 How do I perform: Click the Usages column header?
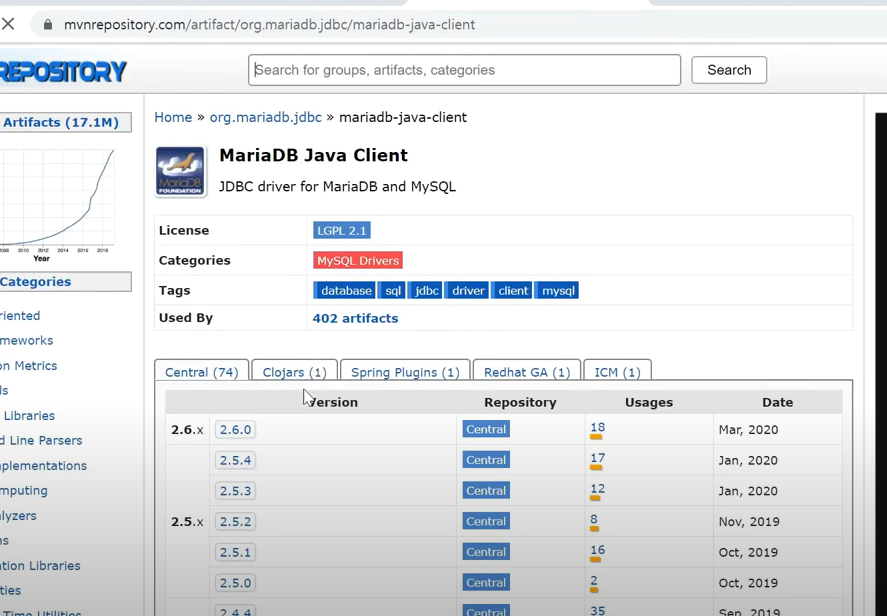pos(649,402)
